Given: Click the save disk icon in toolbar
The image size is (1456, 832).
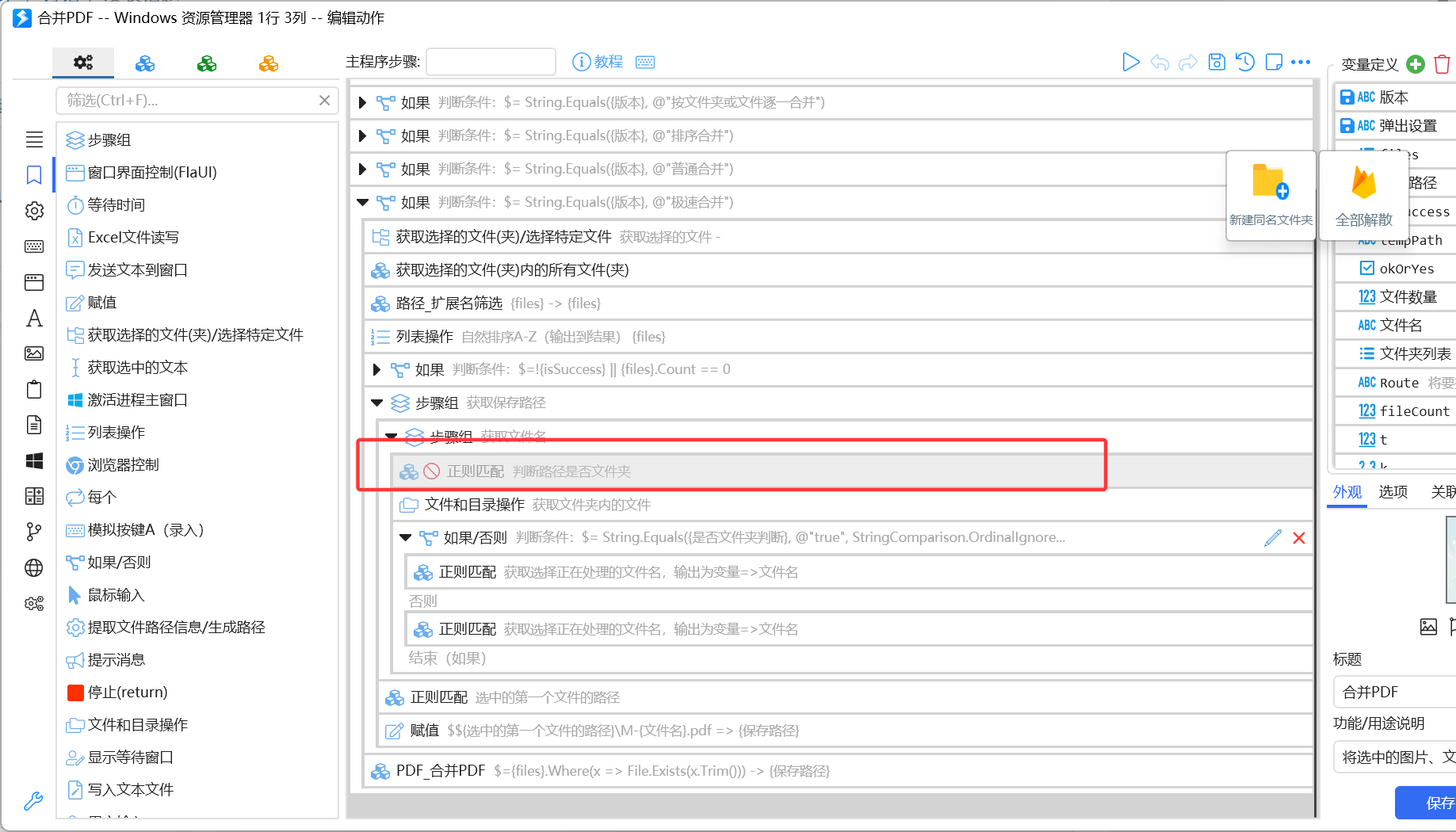Looking at the screenshot, I should (x=1217, y=62).
